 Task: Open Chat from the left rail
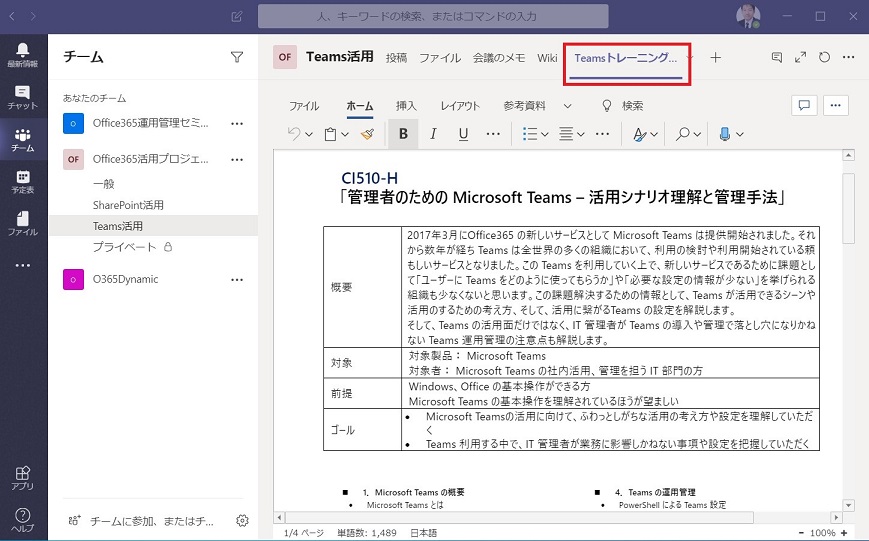23,97
